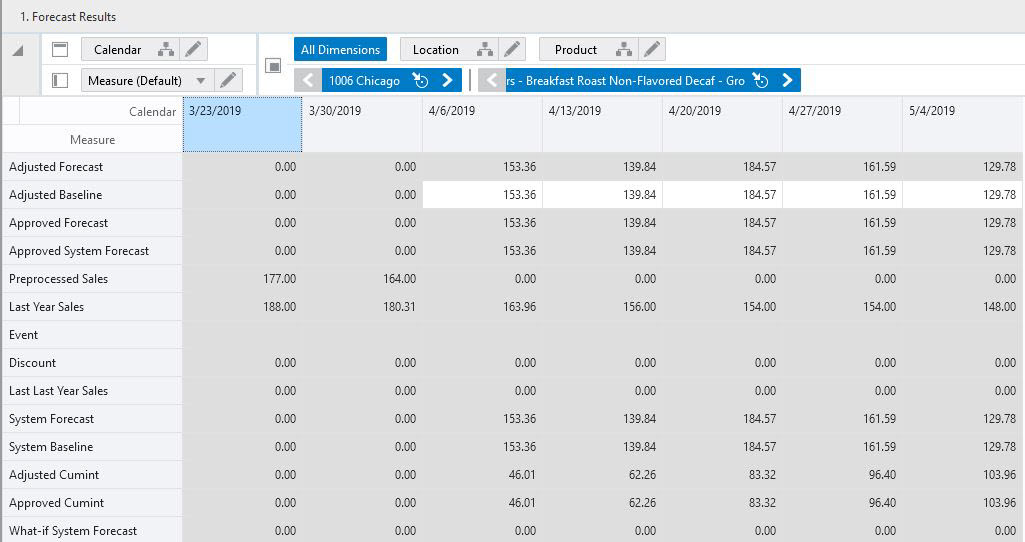
Task: Select the 3/30/2019 column header
Action: pyautogui.click(x=362, y=124)
